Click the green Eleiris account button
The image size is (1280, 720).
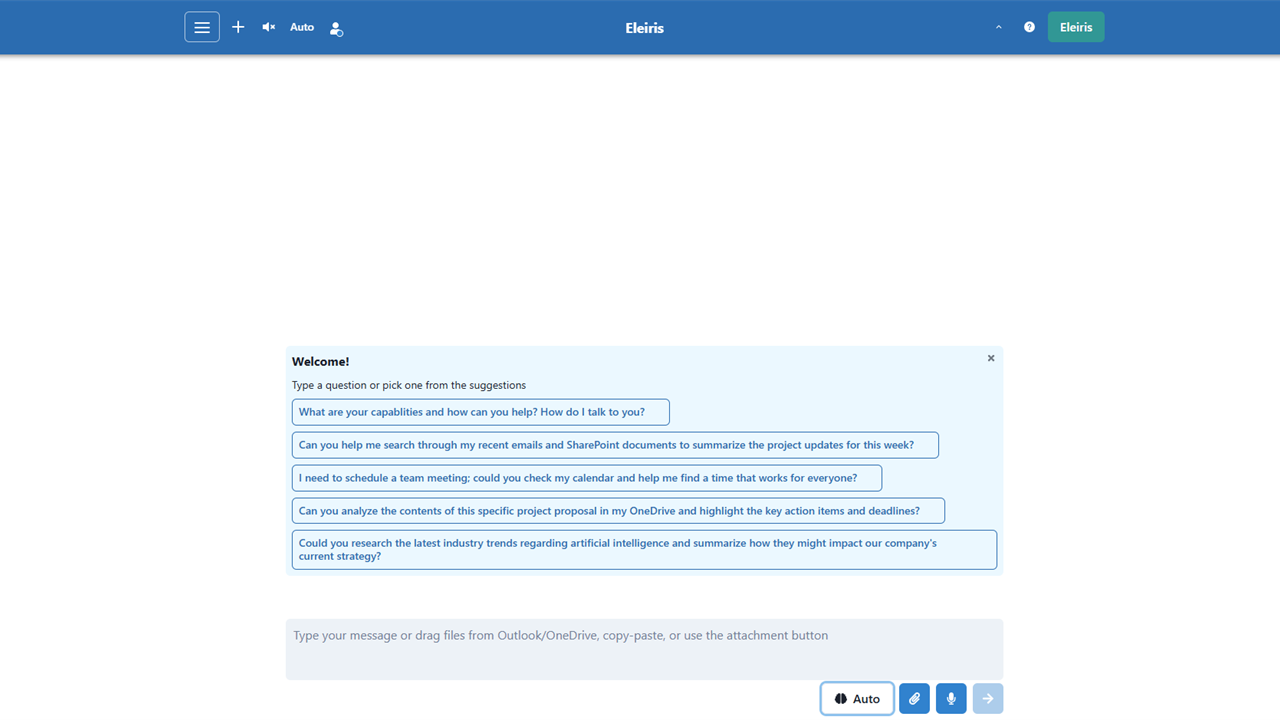pos(1076,27)
